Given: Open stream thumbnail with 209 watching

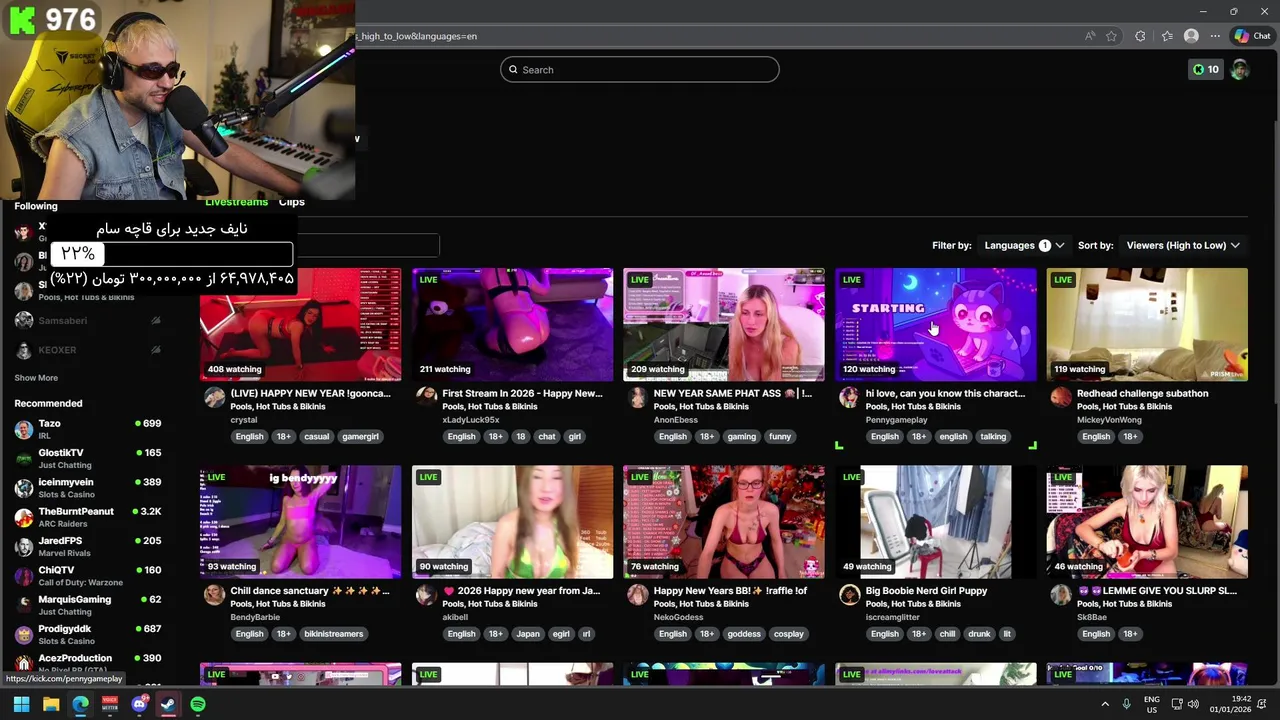Looking at the screenshot, I should pos(724,324).
